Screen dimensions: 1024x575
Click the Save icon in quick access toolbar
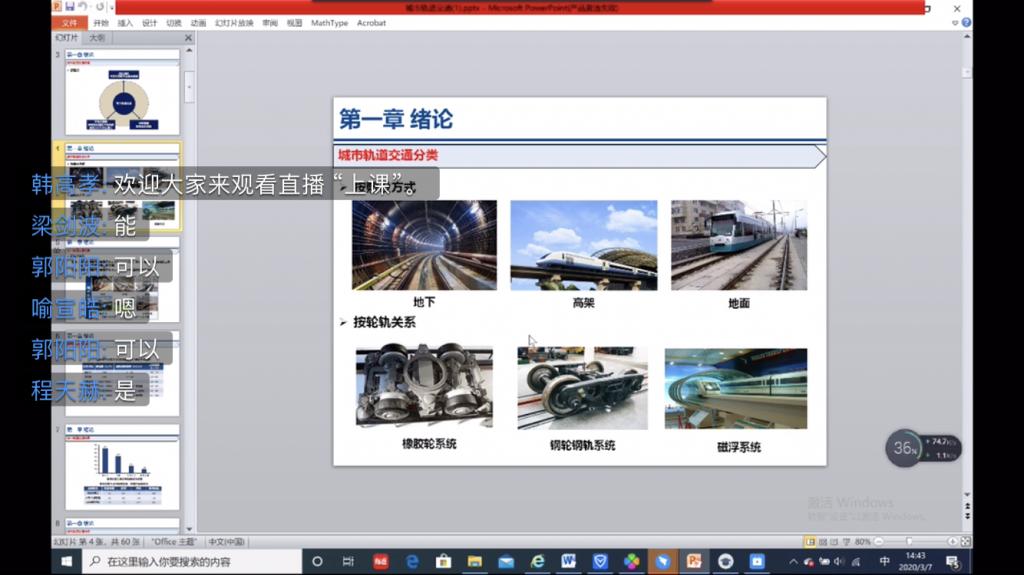tap(70, 7)
